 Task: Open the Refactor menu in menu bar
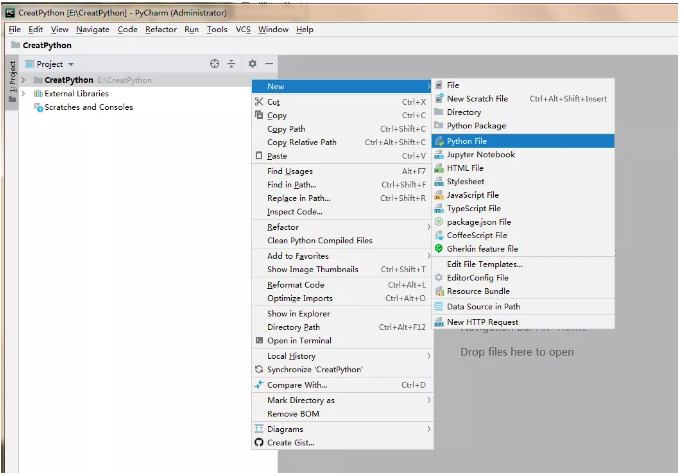161,29
